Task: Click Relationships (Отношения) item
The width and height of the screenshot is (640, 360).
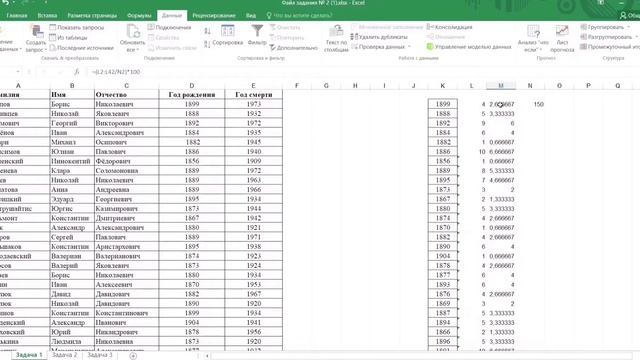Action: click(446, 37)
